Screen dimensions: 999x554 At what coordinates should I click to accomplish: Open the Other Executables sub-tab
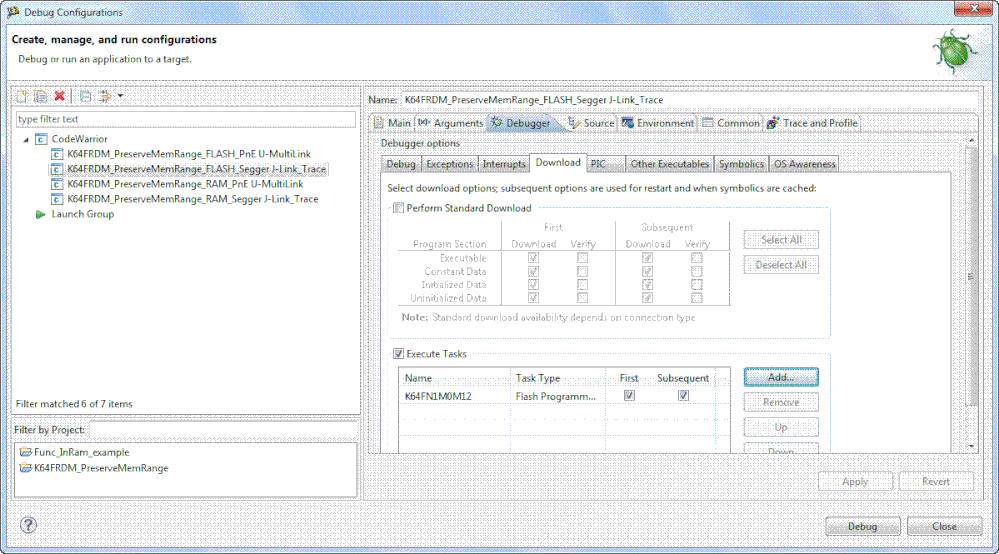[670, 164]
